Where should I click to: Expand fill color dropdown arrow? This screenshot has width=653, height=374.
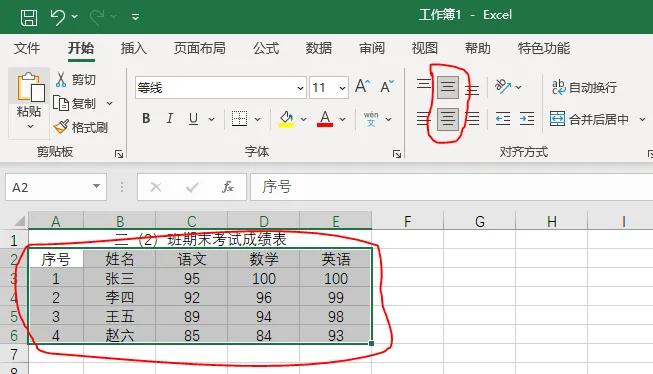pos(304,120)
